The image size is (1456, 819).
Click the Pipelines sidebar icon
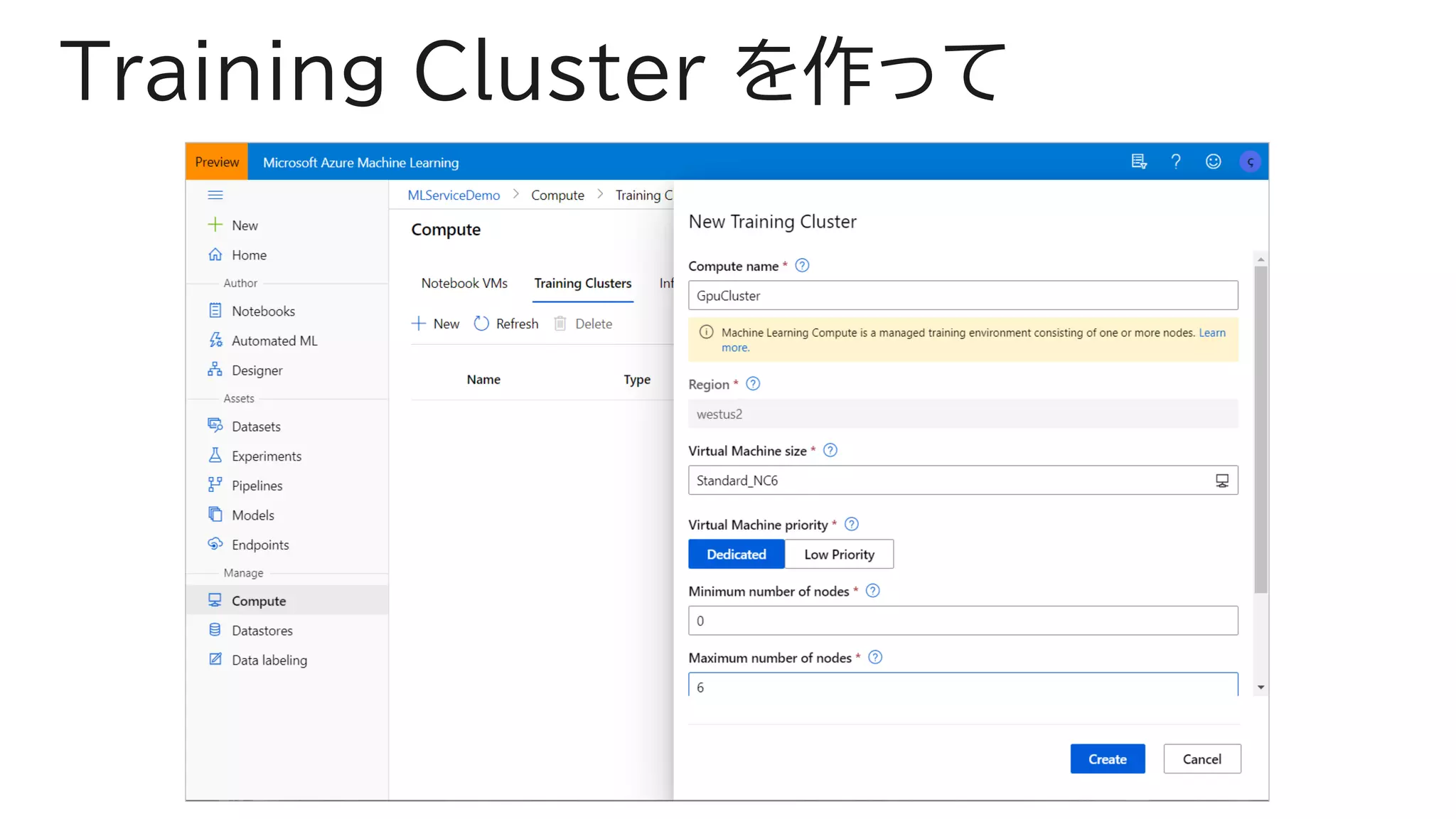pos(215,485)
